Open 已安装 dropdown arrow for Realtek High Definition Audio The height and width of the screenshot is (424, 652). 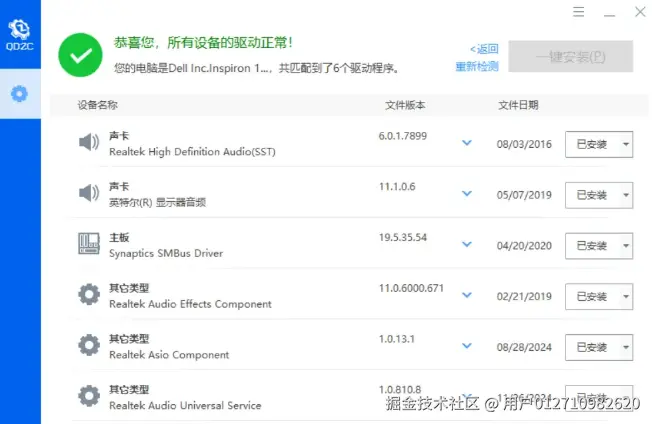pyautogui.click(x=626, y=145)
